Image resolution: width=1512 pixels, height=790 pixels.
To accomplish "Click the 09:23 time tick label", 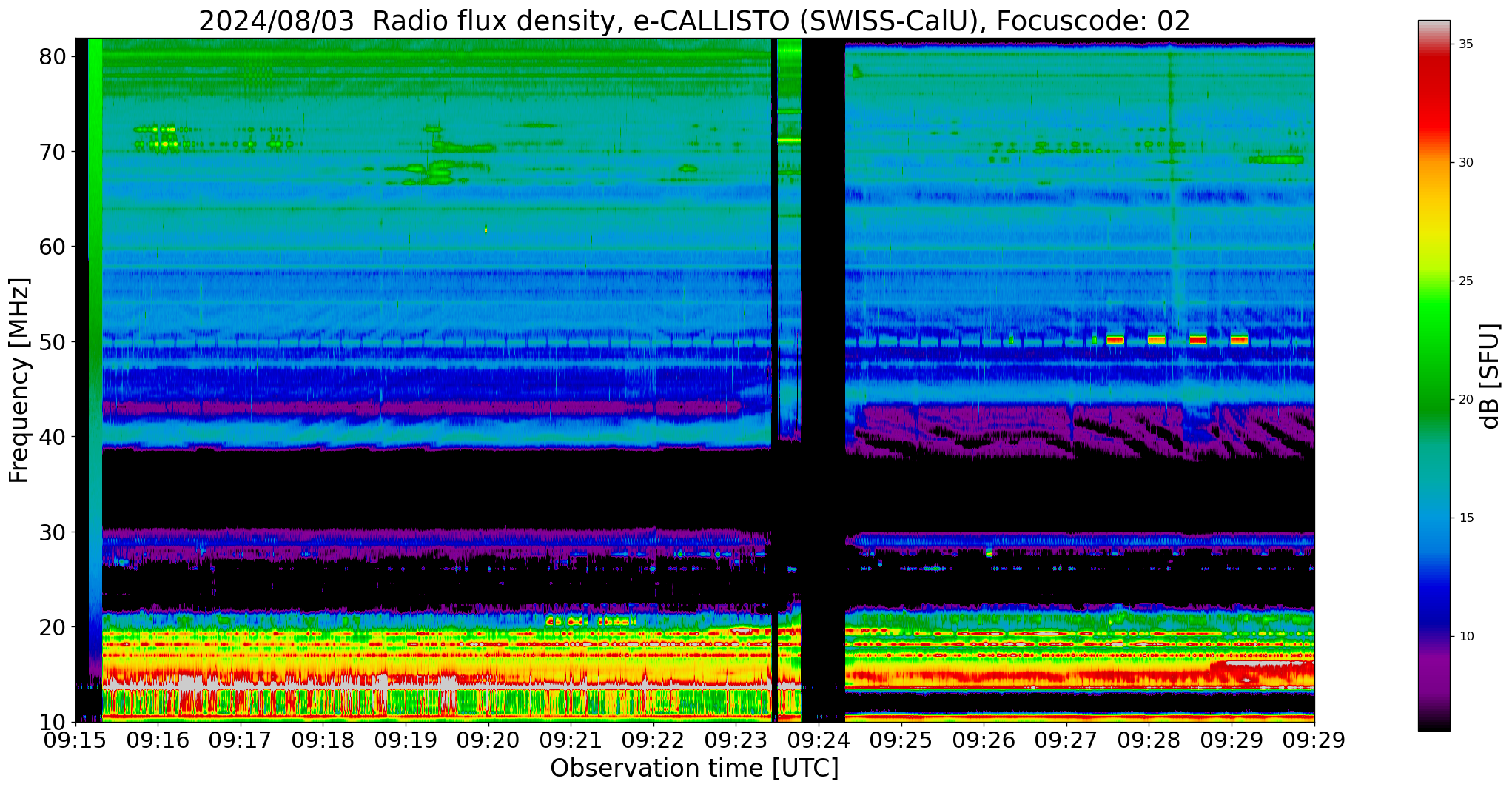I will coord(736,740).
